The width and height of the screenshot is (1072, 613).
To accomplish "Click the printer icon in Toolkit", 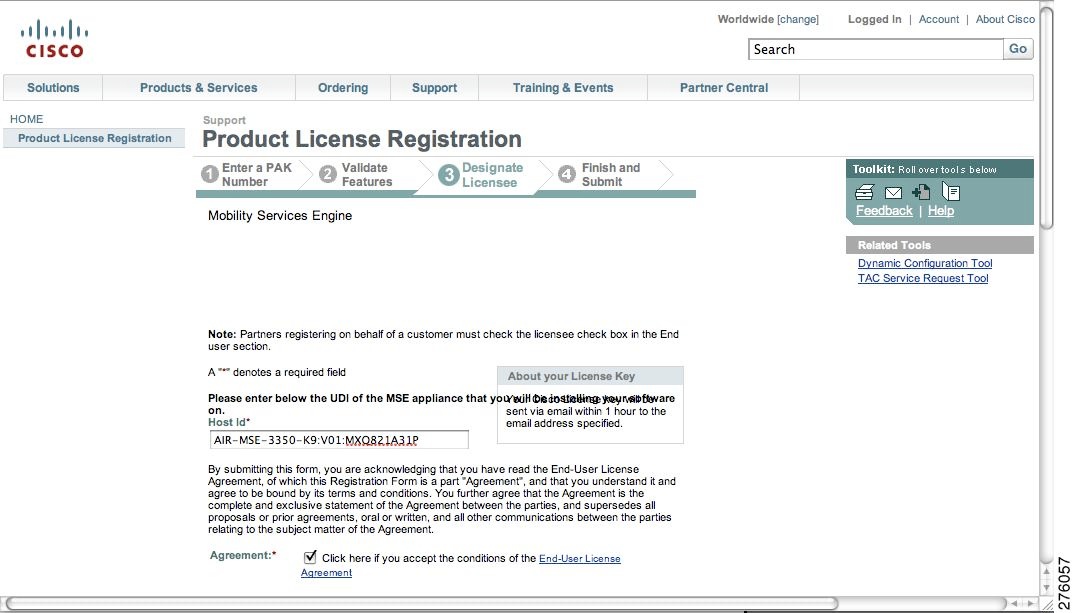I will [x=864, y=192].
